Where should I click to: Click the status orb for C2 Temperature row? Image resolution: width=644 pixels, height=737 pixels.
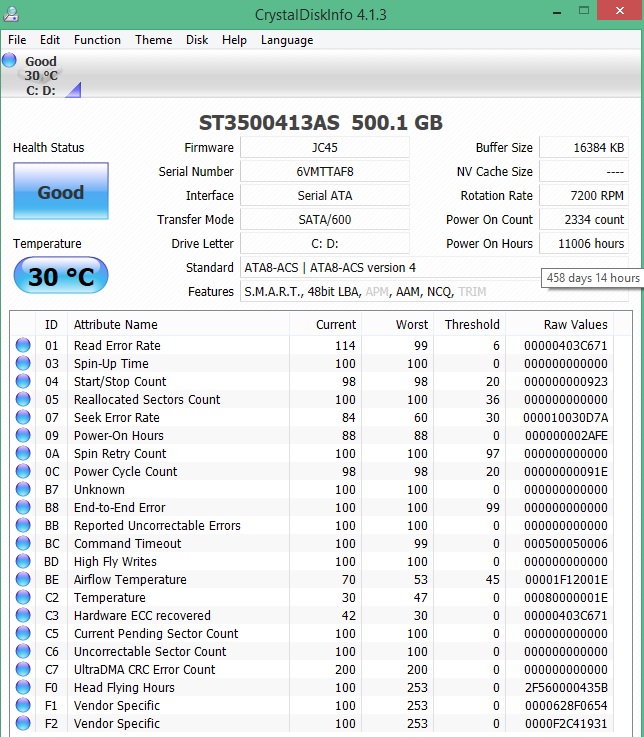click(x=23, y=597)
